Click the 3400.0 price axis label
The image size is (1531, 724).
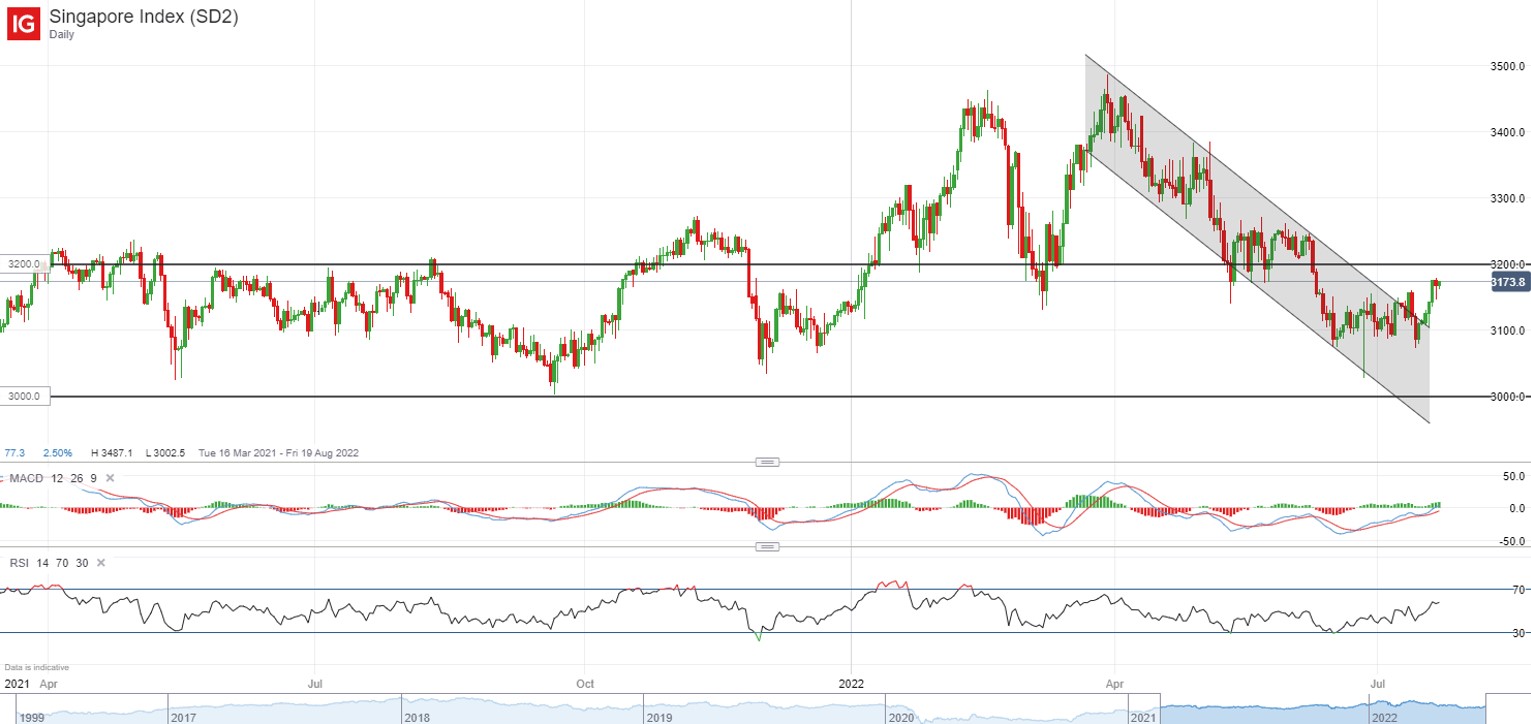coord(1508,132)
